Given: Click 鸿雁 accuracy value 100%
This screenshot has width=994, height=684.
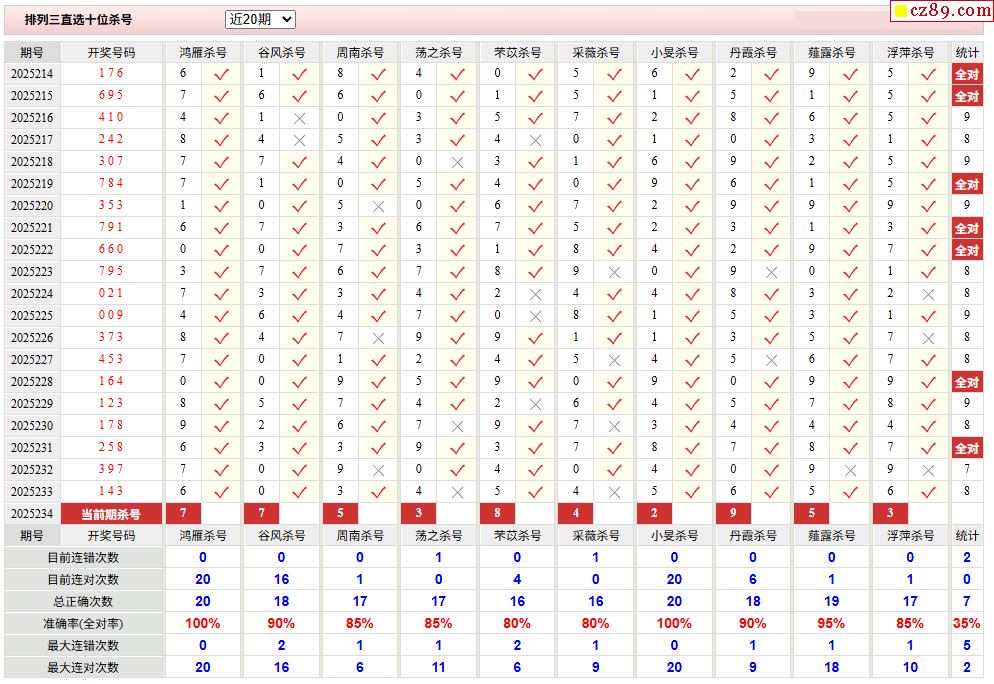Looking at the screenshot, I should coord(203,624).
